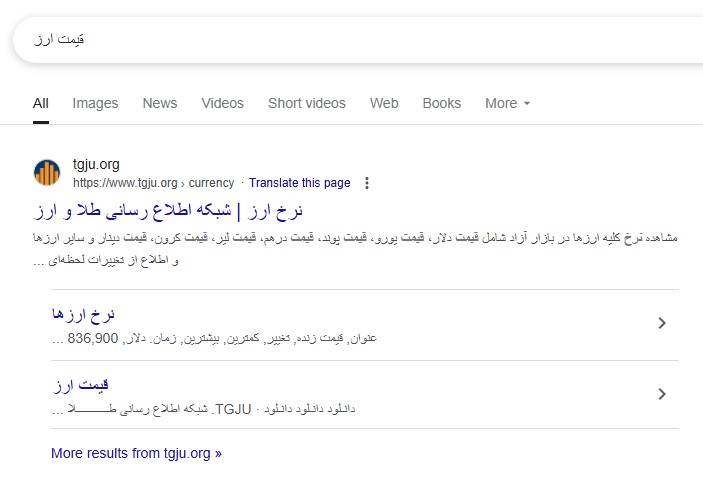Open the نرخ ارز | شبکه اطلاع رسانی result title
The image size is (703, 491).
tap(168, 211)
